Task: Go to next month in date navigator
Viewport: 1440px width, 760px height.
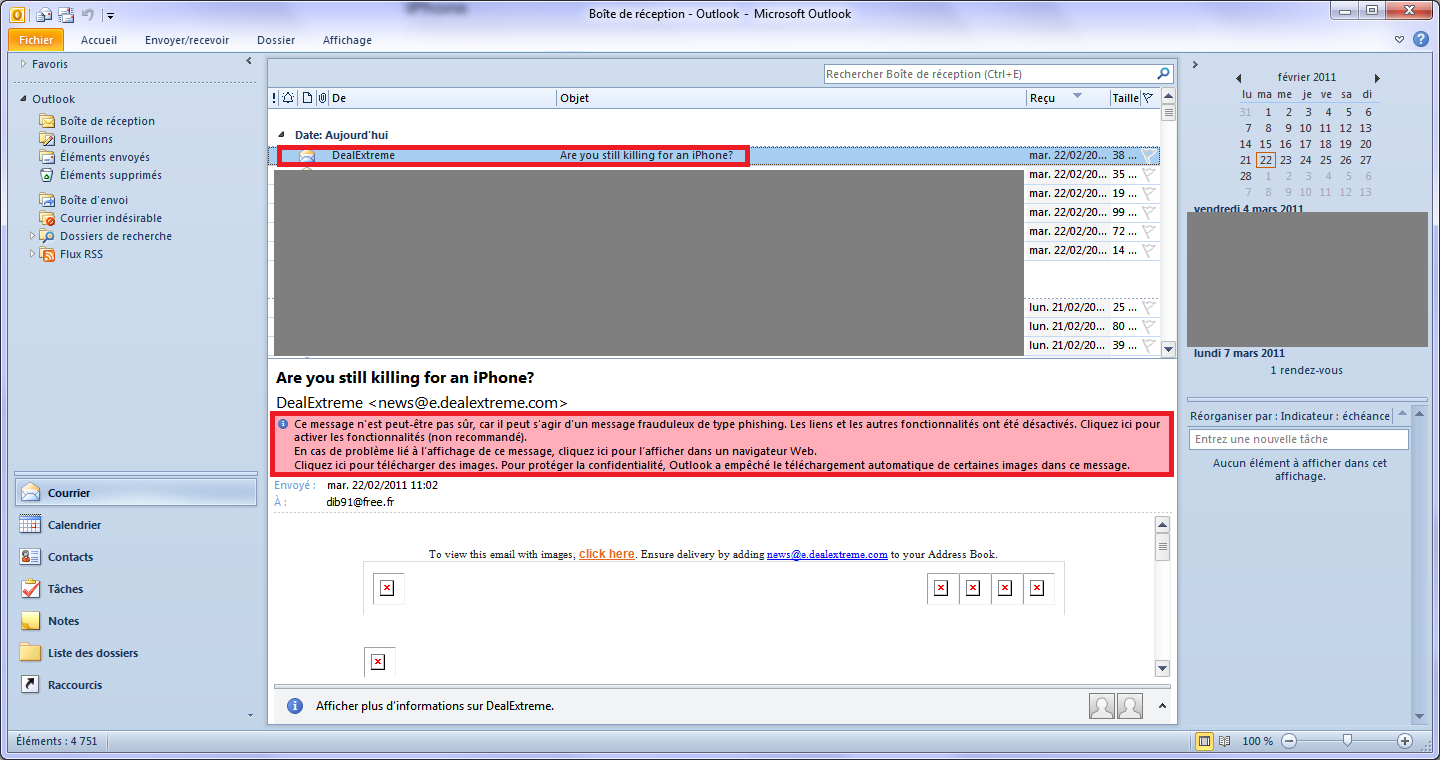Action: click(1377, 78)
